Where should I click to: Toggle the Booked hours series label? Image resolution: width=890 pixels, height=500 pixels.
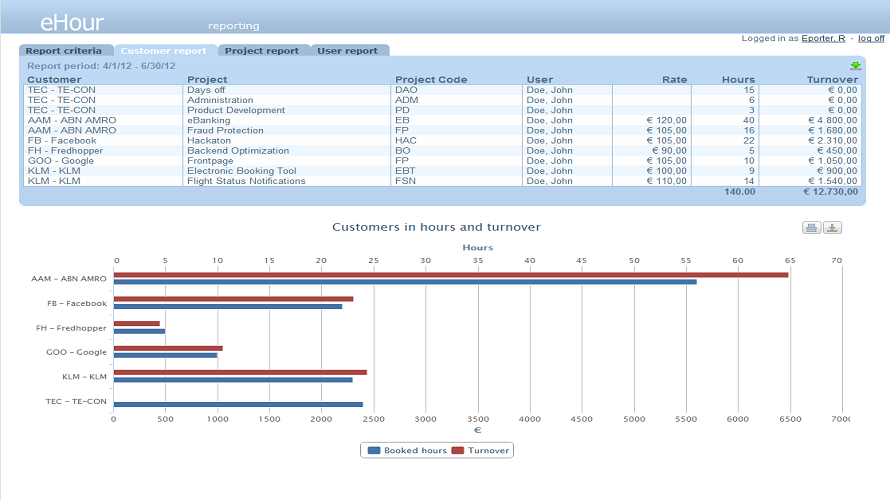point(415,451)
